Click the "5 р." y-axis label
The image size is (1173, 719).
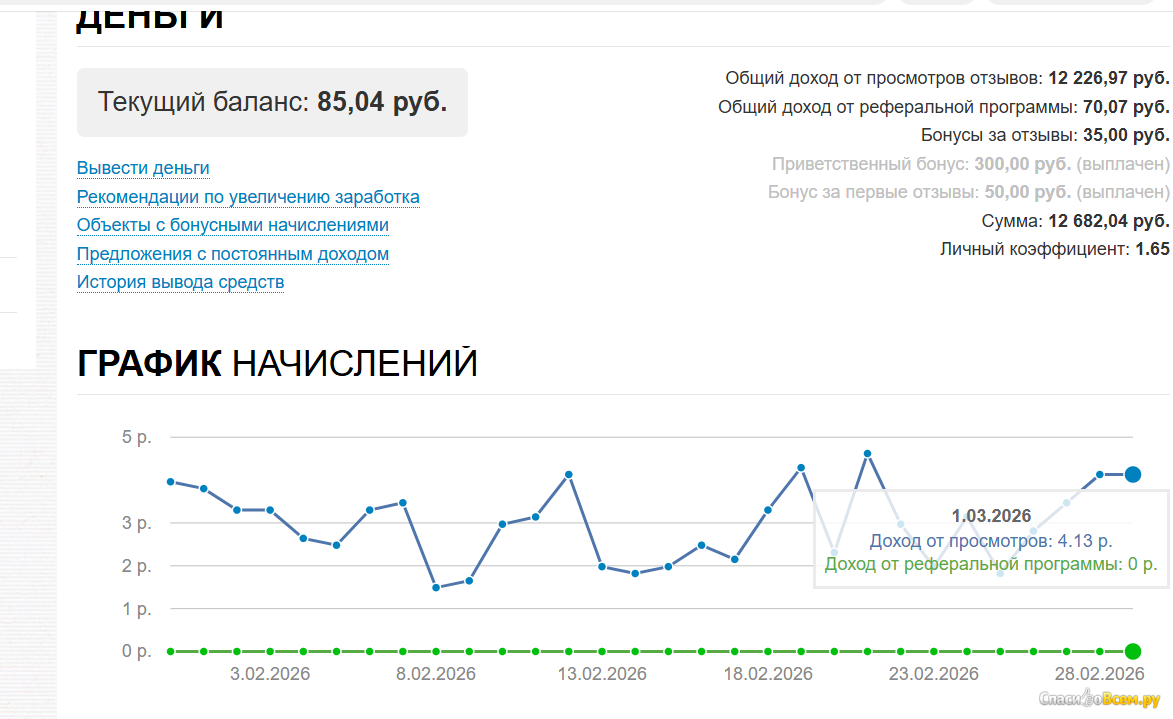click(x=135, y=437)
